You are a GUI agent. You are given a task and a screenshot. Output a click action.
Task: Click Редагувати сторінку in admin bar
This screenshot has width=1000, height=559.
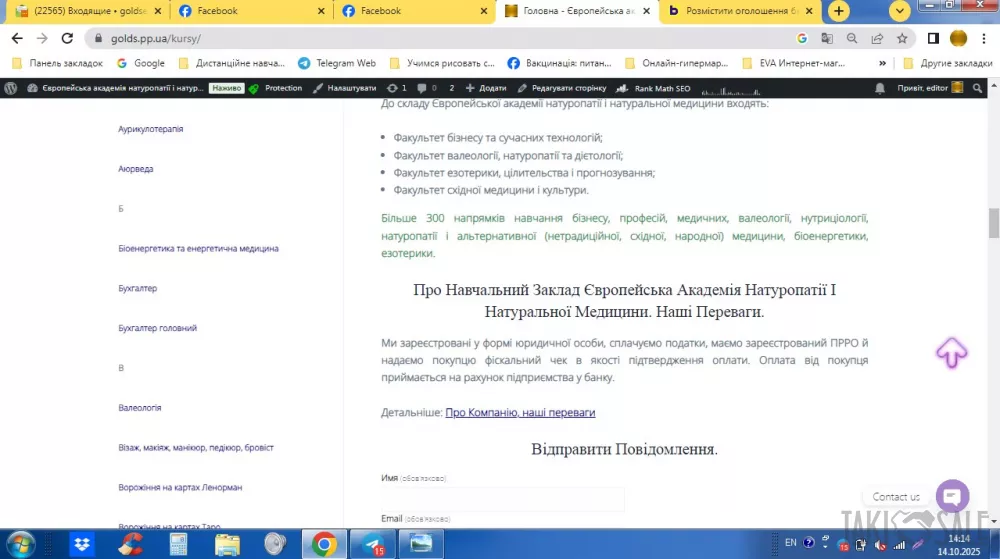pyautogui.click(x=561, y=88)
